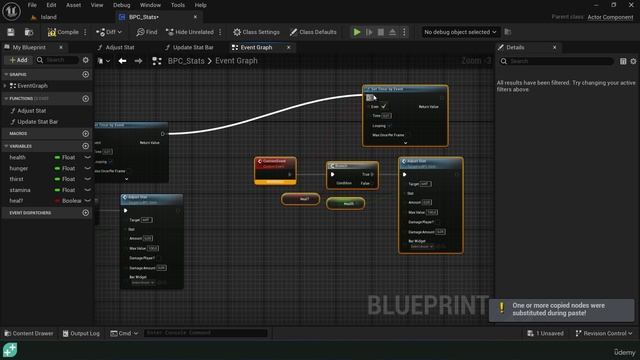Open the File menu
Image resolution: width=640 pixels, height=360 pixels.
32,5
